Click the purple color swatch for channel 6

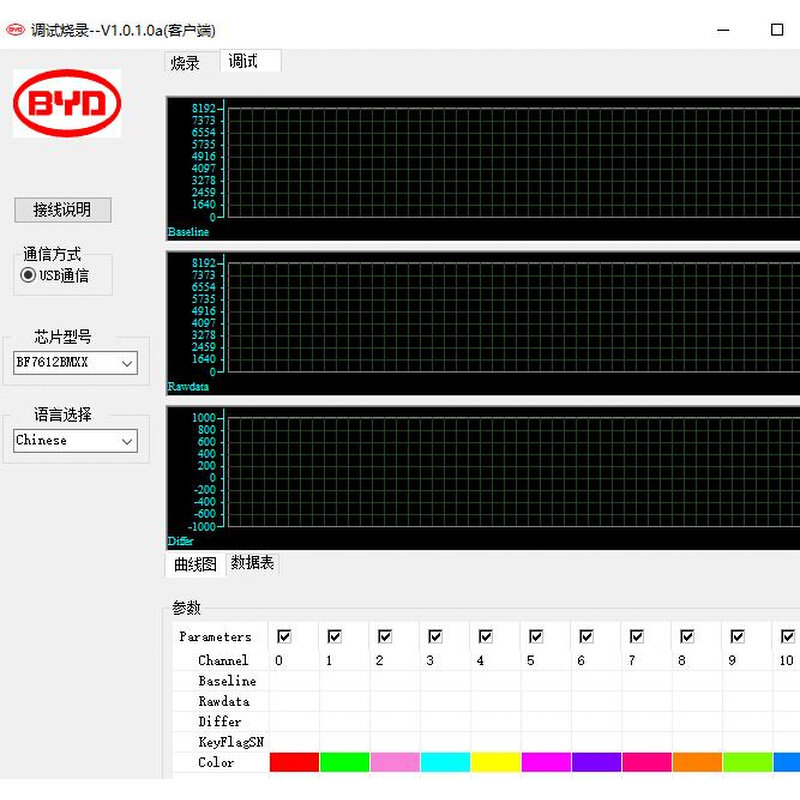596,762
